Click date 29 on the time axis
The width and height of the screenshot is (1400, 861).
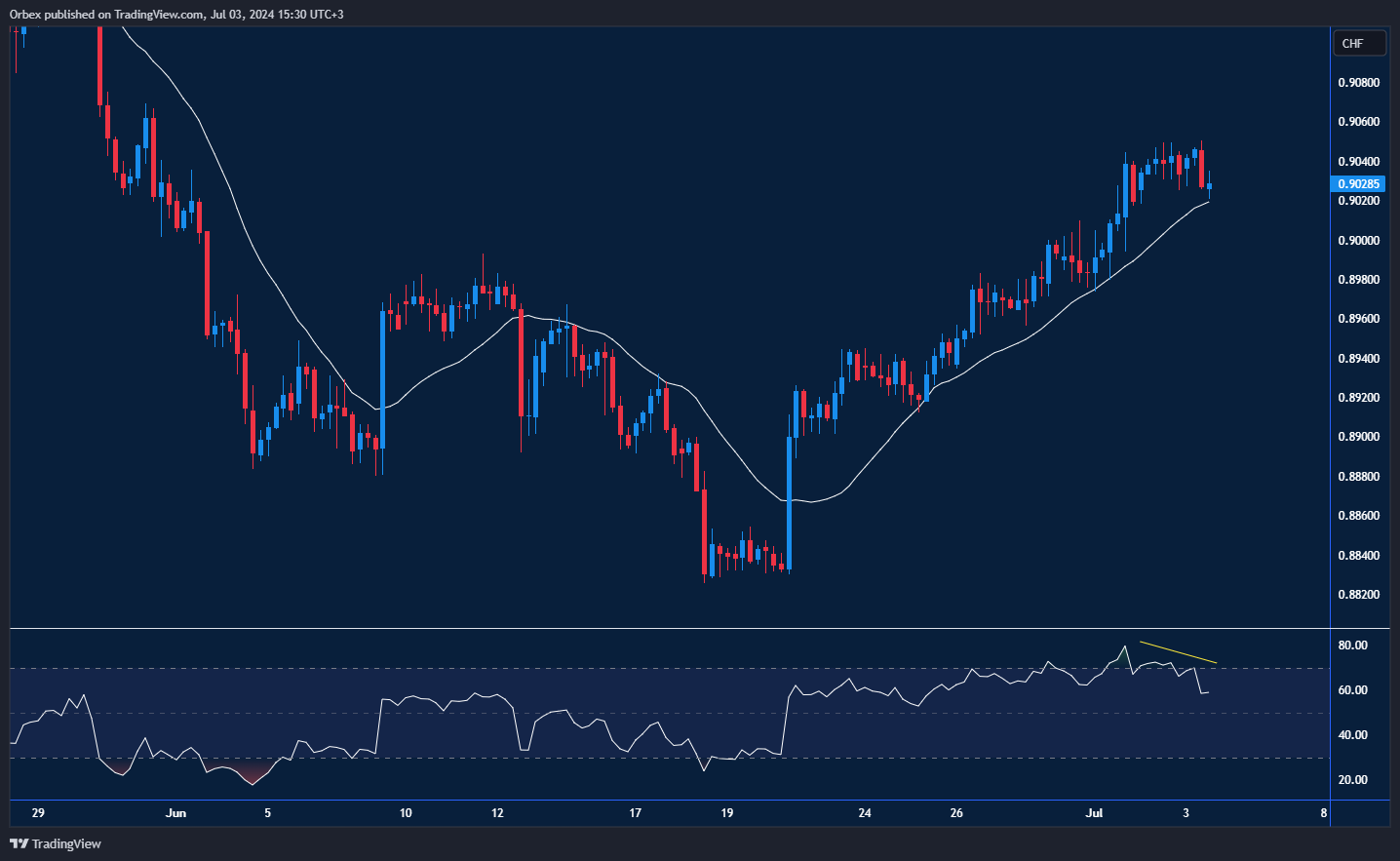pos(38,813)
